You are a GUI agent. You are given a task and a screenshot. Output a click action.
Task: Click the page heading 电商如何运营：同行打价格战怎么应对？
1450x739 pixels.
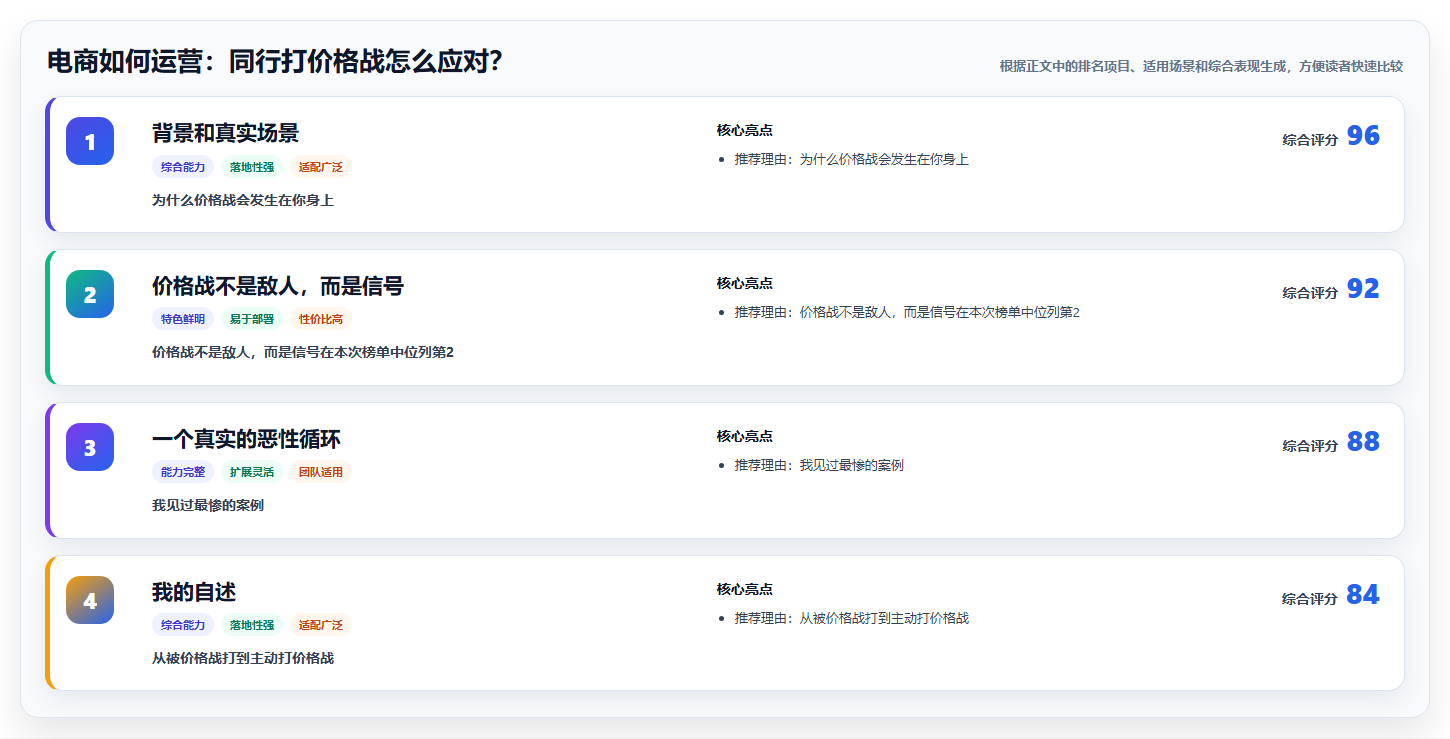pyautogui.click(x=275, y=62)
